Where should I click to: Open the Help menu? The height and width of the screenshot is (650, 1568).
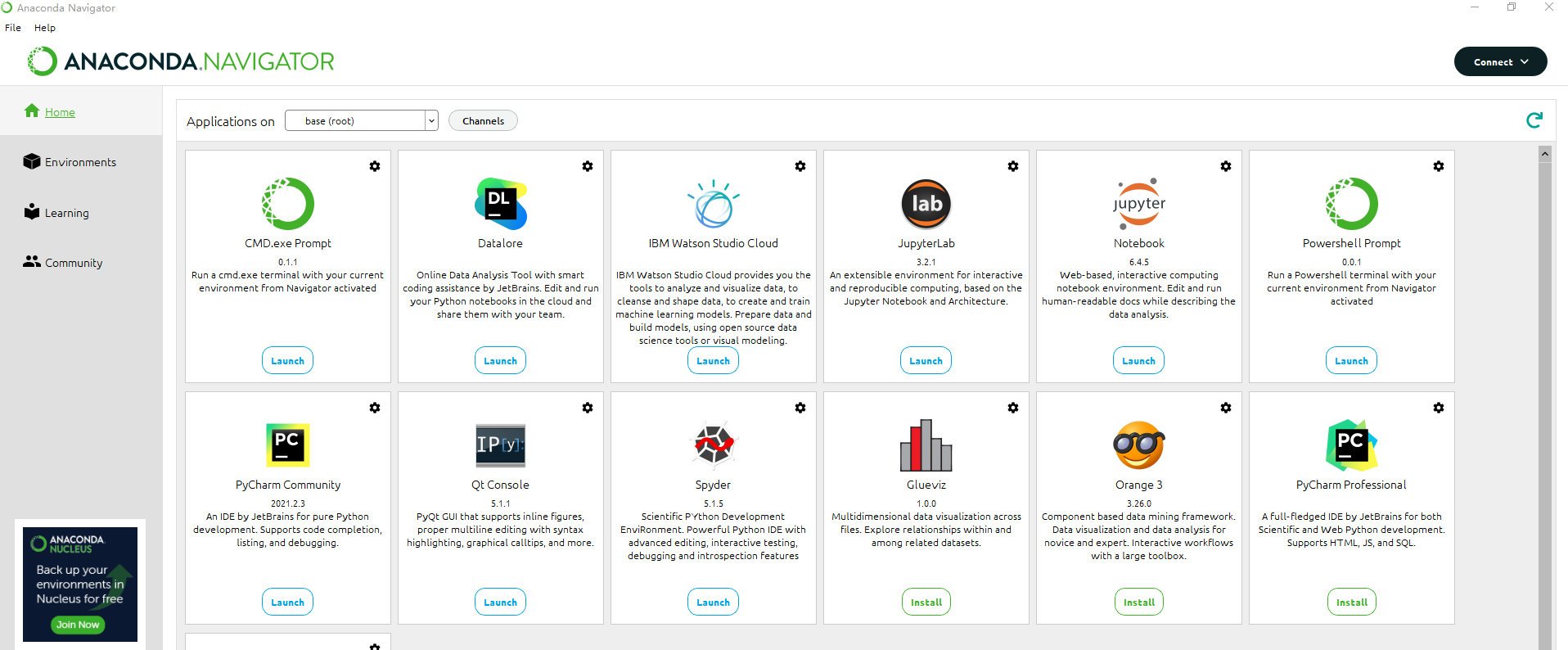45,28
